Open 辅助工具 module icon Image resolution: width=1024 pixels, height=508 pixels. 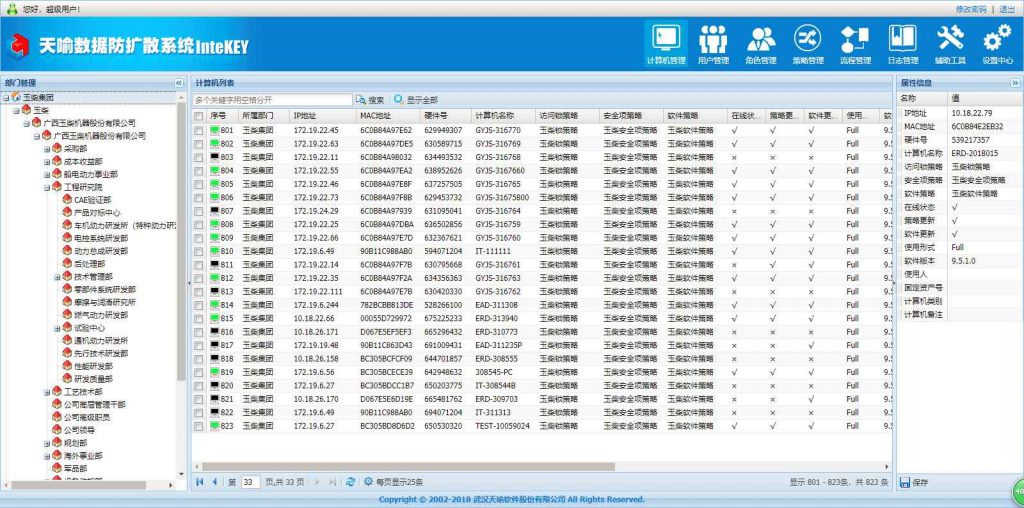click(x=950, y=44)
